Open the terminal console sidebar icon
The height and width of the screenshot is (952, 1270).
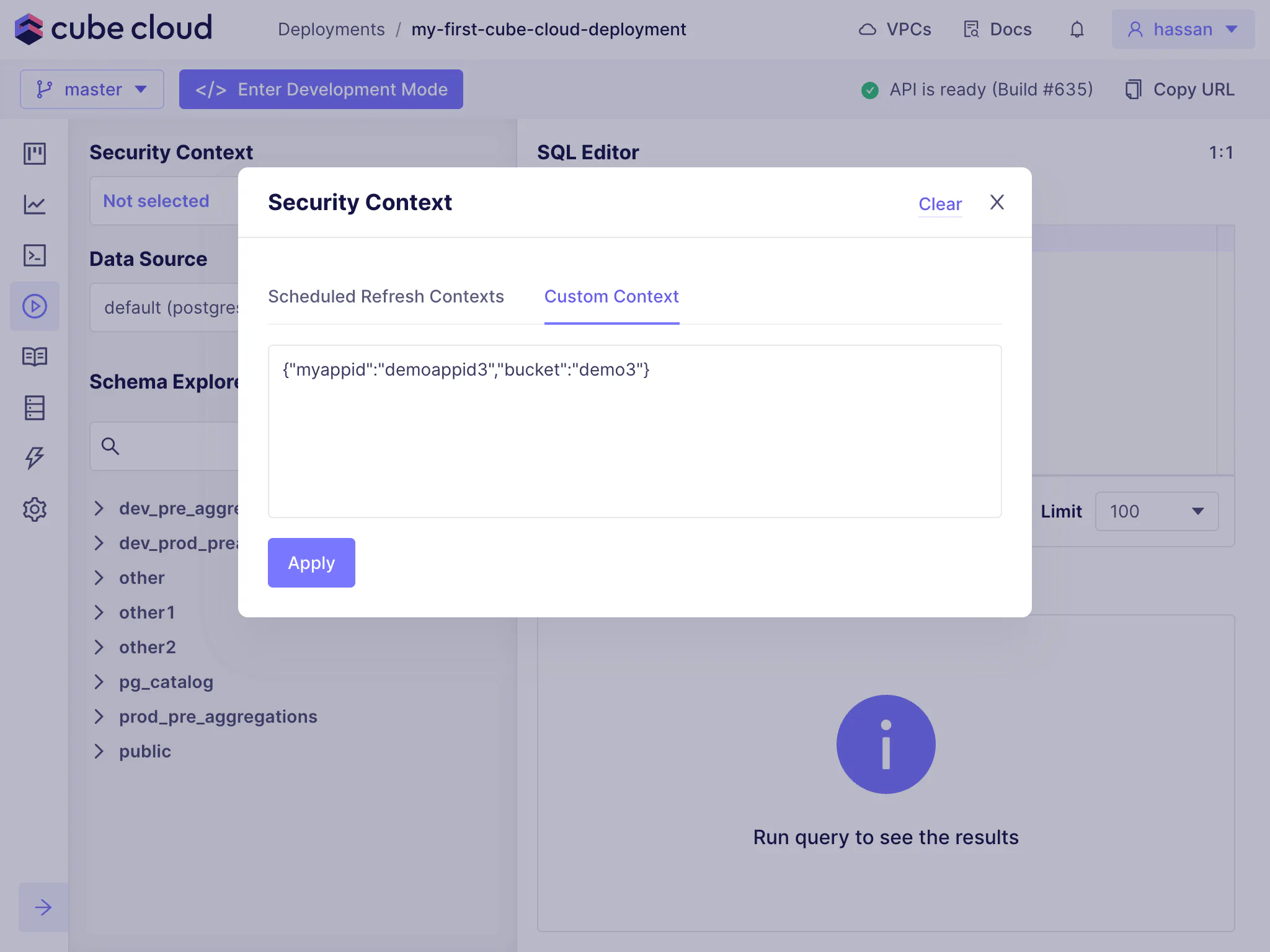[35, 255]
